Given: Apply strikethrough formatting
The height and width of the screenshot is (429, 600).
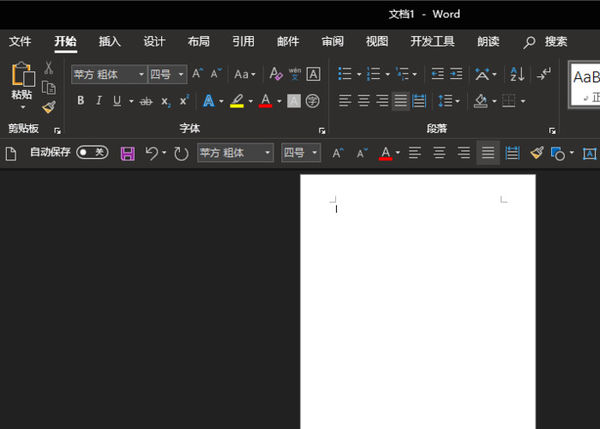Looking at the screenshot, I should click(x=146, y=101).
